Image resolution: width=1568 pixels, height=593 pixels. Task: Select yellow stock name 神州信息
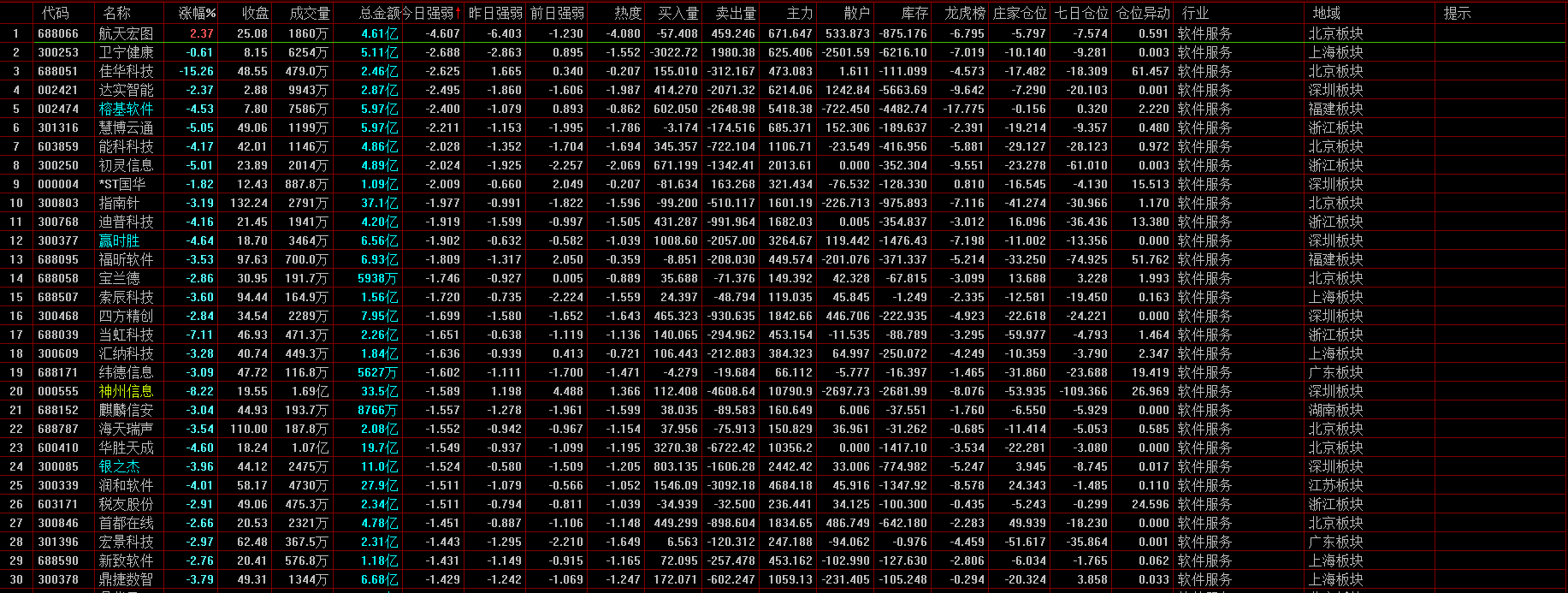pyautogui.click(x=126, y=391)
